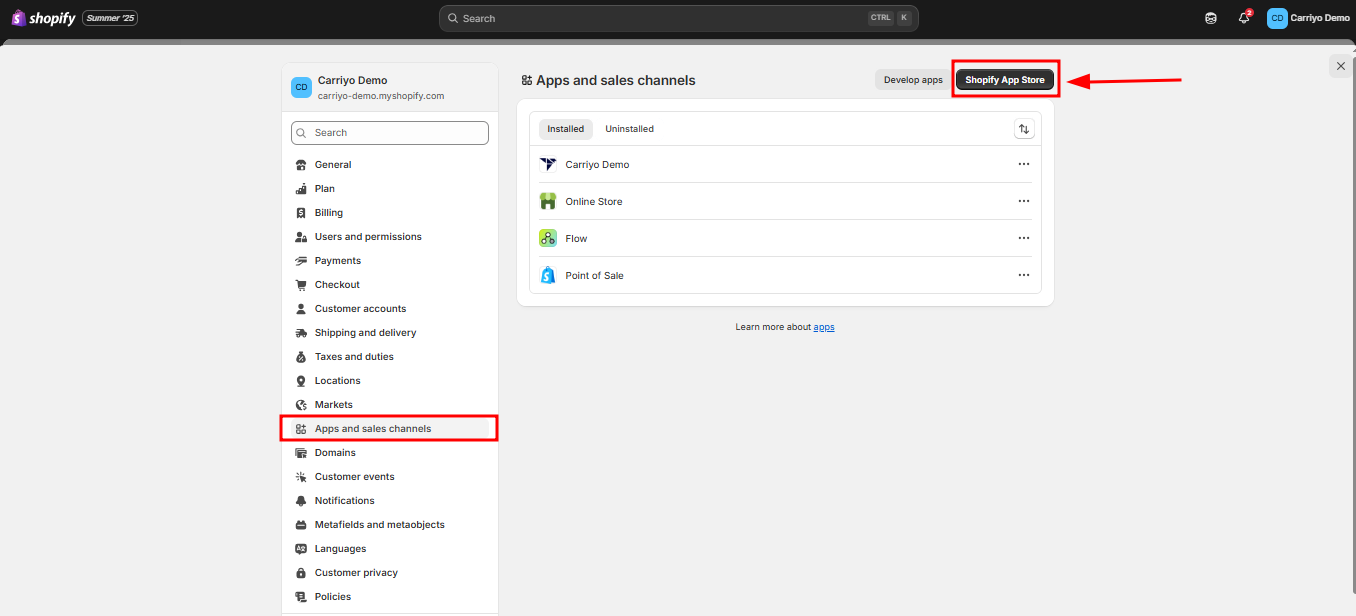Close the settings panel with X
The height and width of the screenshot is (616, 1356).
pyautogui.click(x=1341, y=66)
